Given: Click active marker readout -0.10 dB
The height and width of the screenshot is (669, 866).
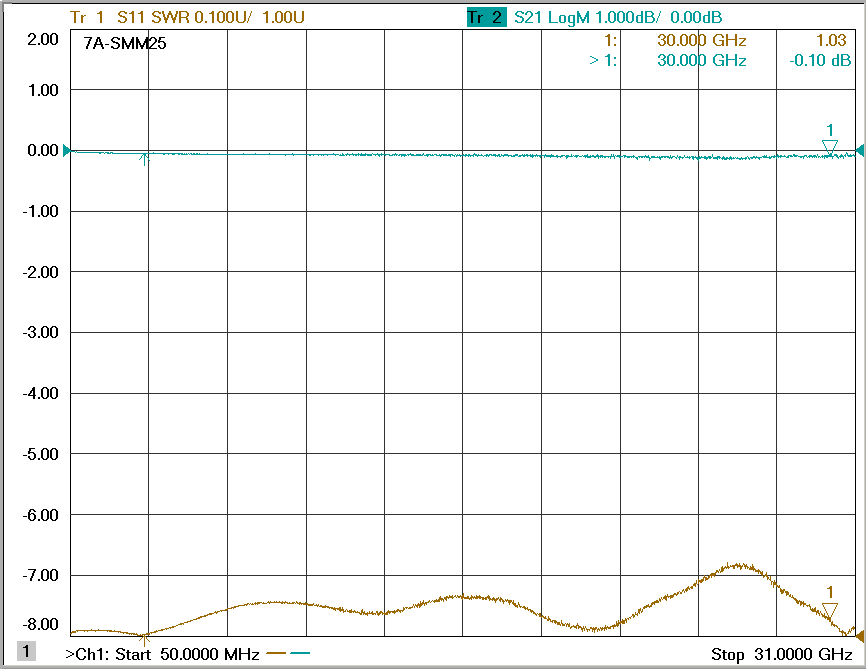Looking at the screenshot, I should [x=820, y=60].
